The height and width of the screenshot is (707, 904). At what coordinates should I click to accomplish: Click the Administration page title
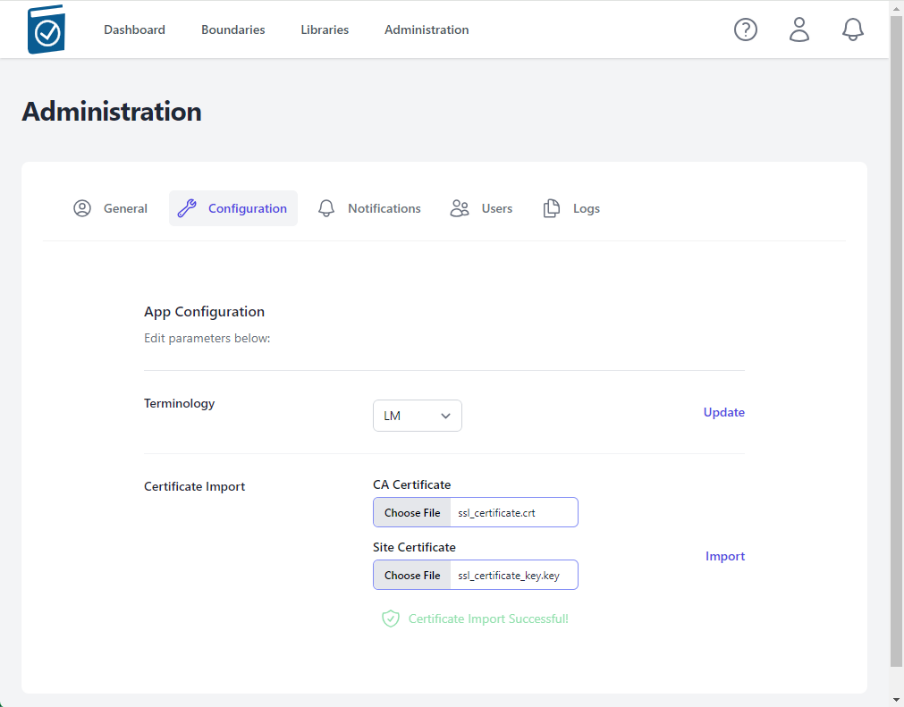(x=112, y=111)
